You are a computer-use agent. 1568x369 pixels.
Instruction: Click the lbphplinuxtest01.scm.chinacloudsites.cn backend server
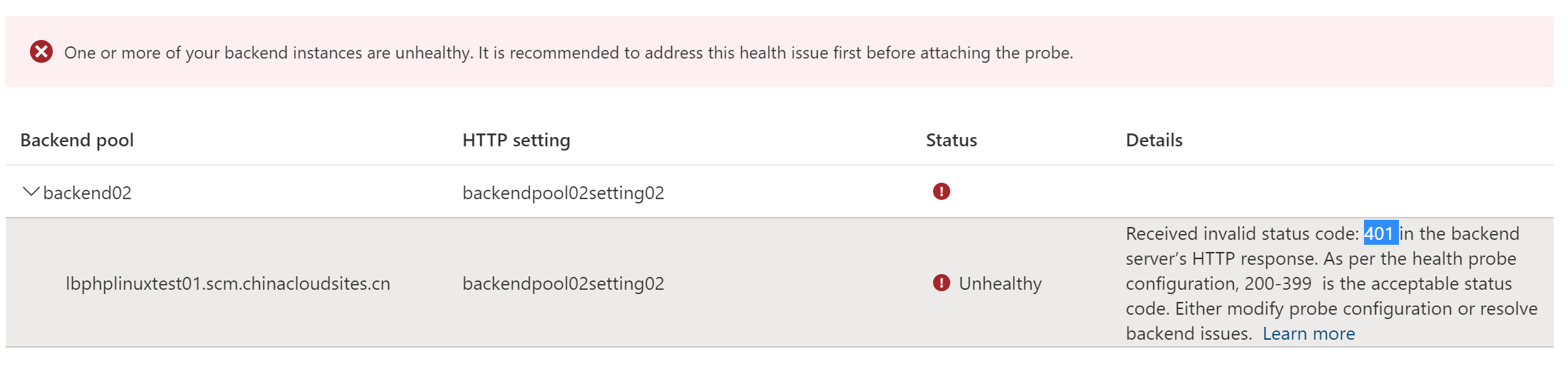coord(228,283)
